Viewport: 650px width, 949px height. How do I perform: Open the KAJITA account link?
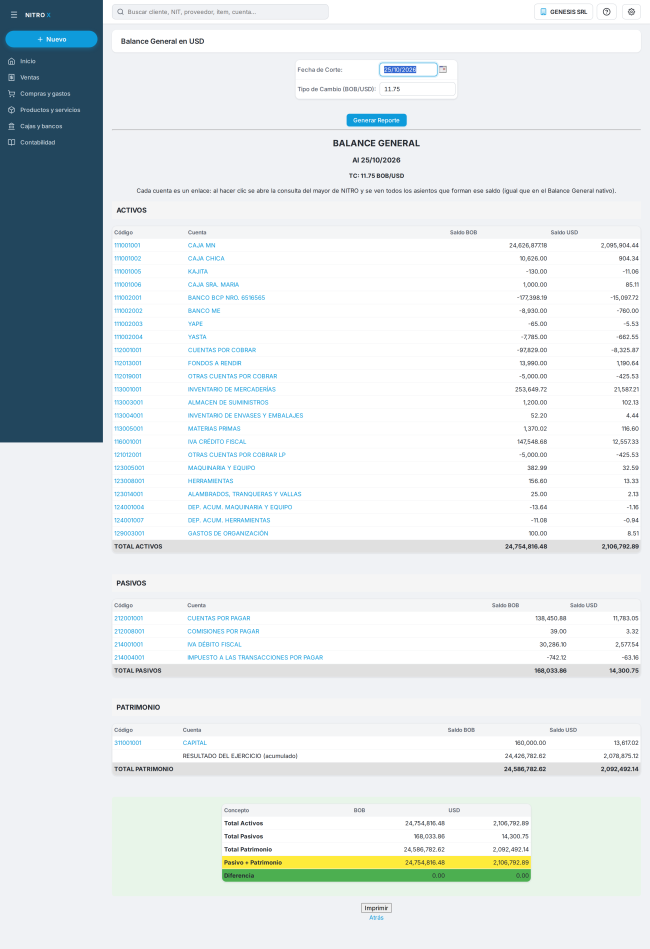pos(197,272)
